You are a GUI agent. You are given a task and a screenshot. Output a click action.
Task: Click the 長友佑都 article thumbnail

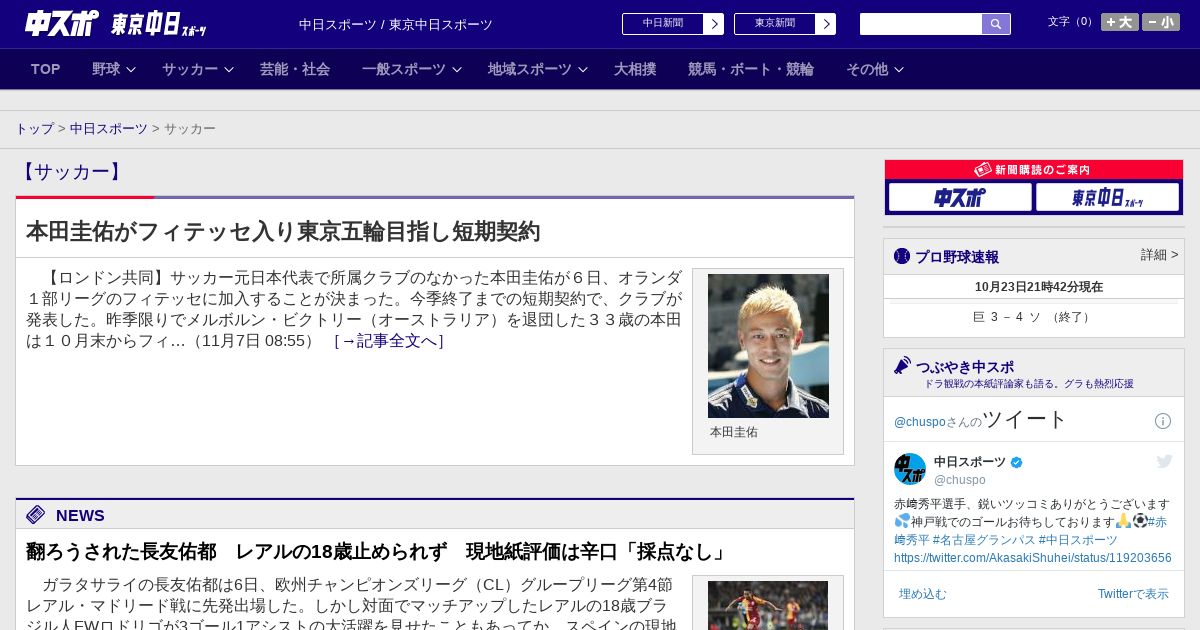tap(768, 605)
